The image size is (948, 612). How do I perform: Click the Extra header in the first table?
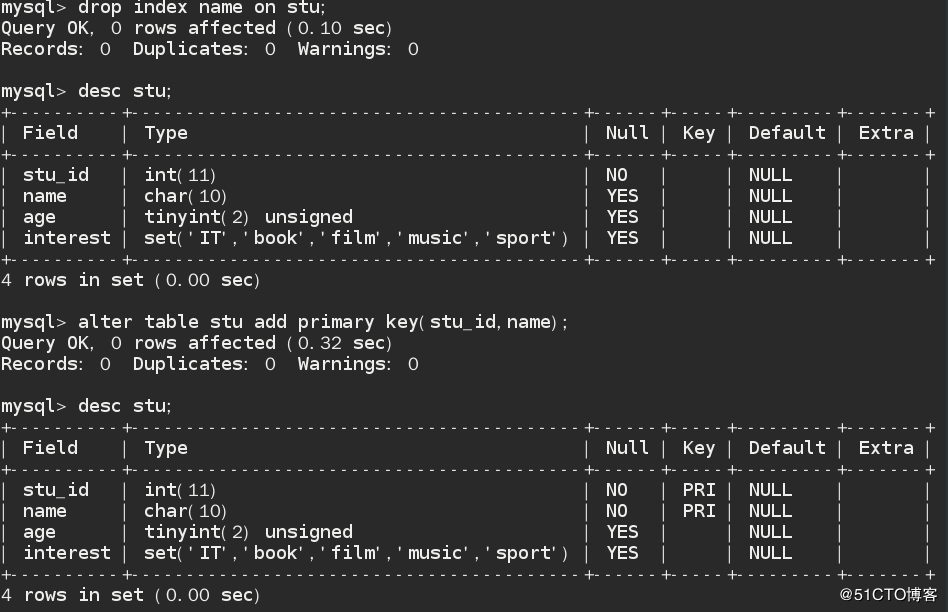[886, 133]
